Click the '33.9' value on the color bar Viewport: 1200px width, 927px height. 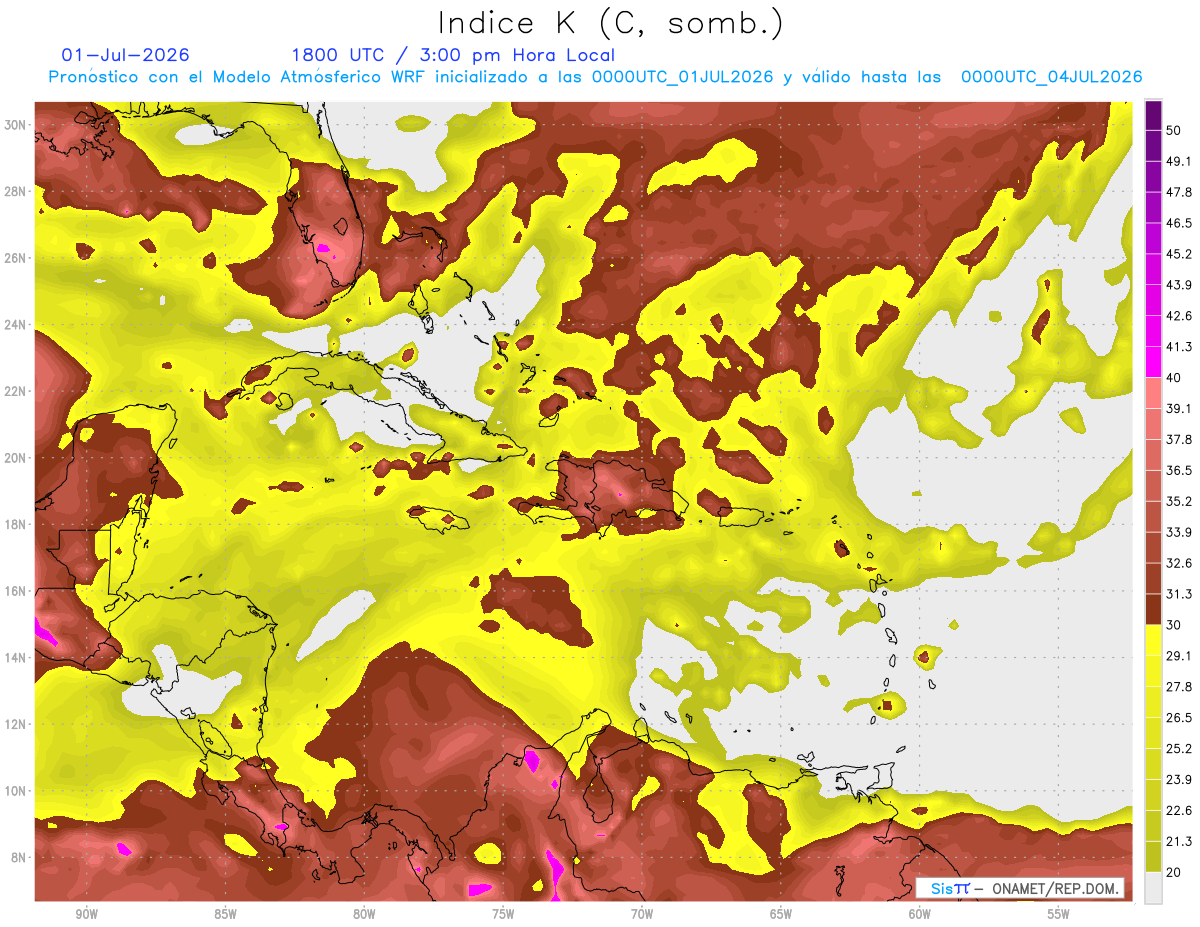click(1178, 532)
